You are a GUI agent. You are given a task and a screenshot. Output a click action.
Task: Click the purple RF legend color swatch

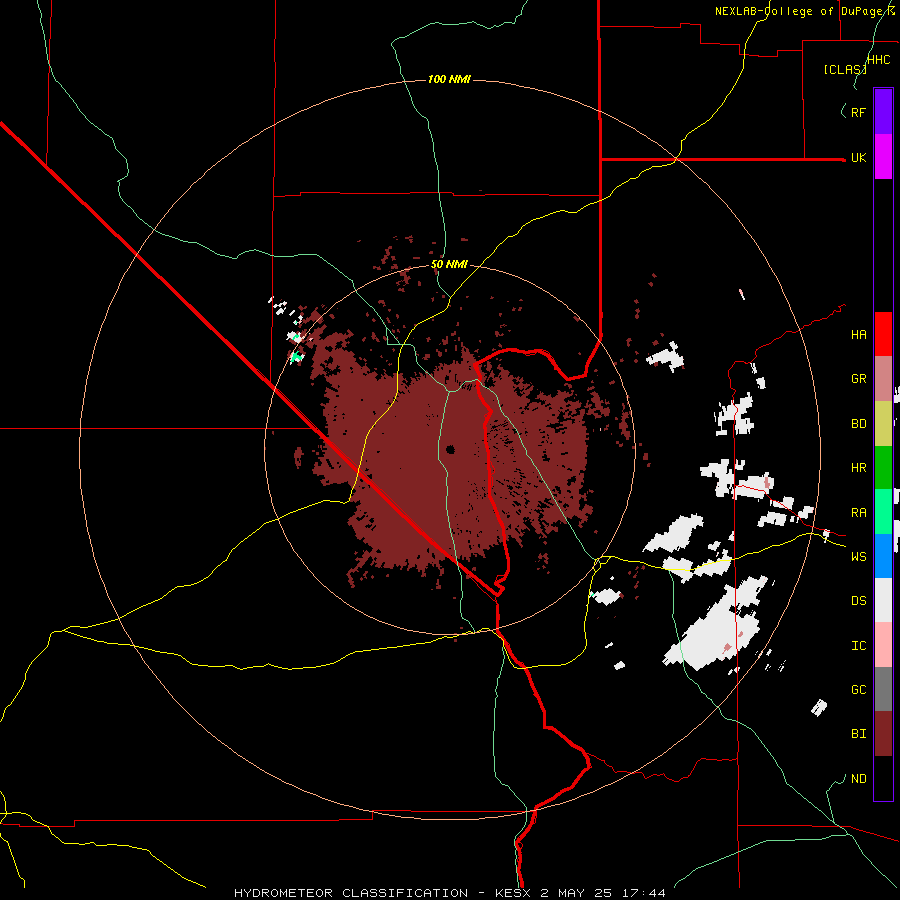point(883,112)
